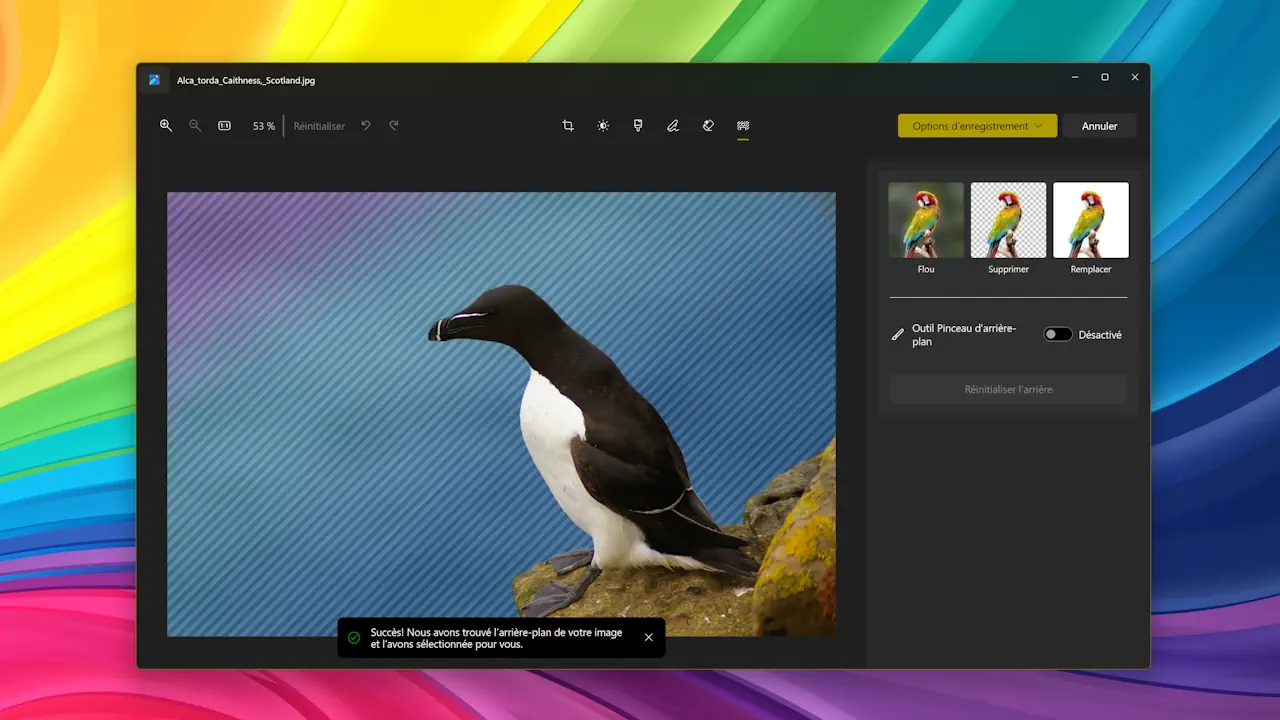This screenshot has height=720, width=1280.
Task: Click the Réinitialiser button in the toolbar
Action: click(x=318, y=125)
